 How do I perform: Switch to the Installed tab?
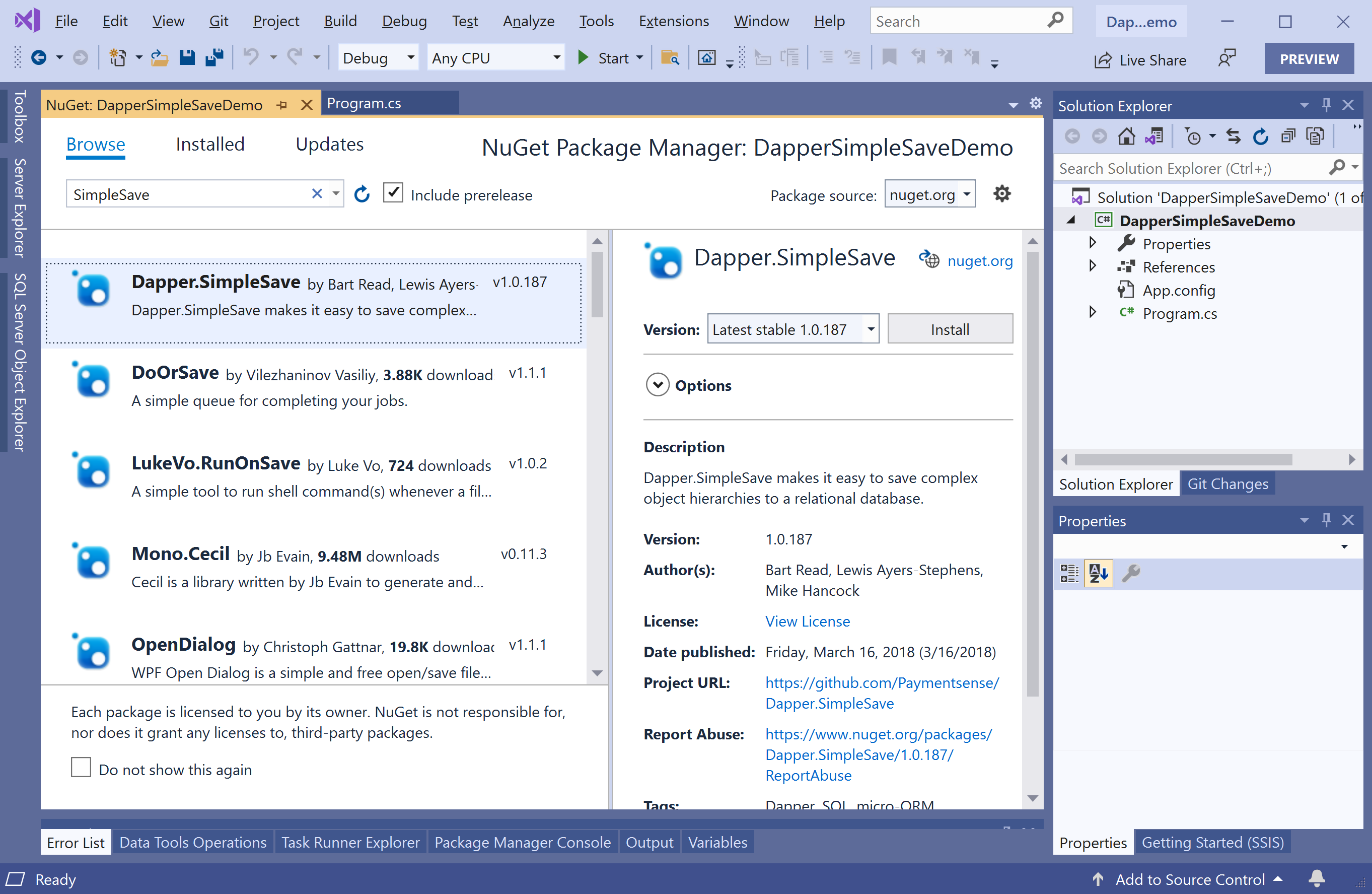[x=210, y=144]
